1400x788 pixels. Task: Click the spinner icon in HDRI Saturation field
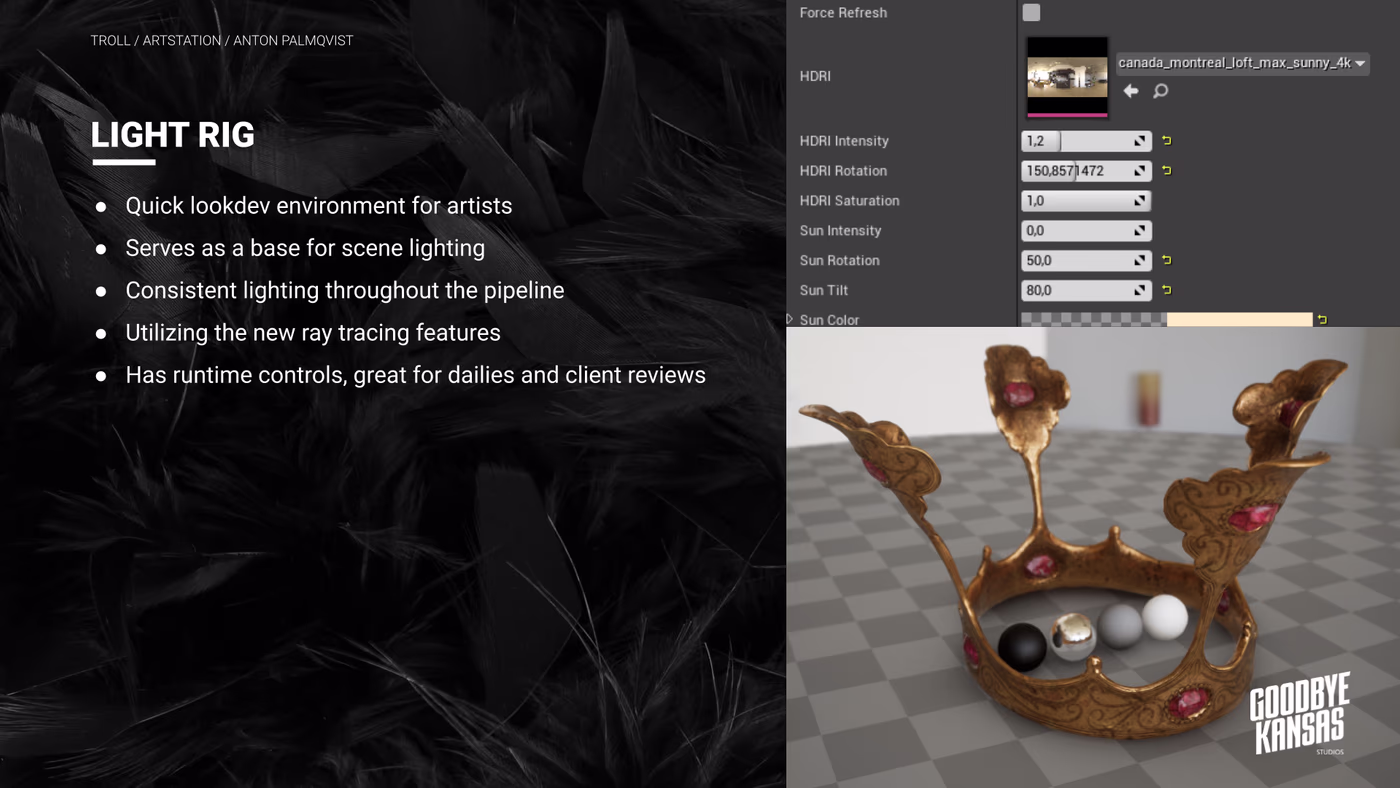click(x=1140, y=201)
